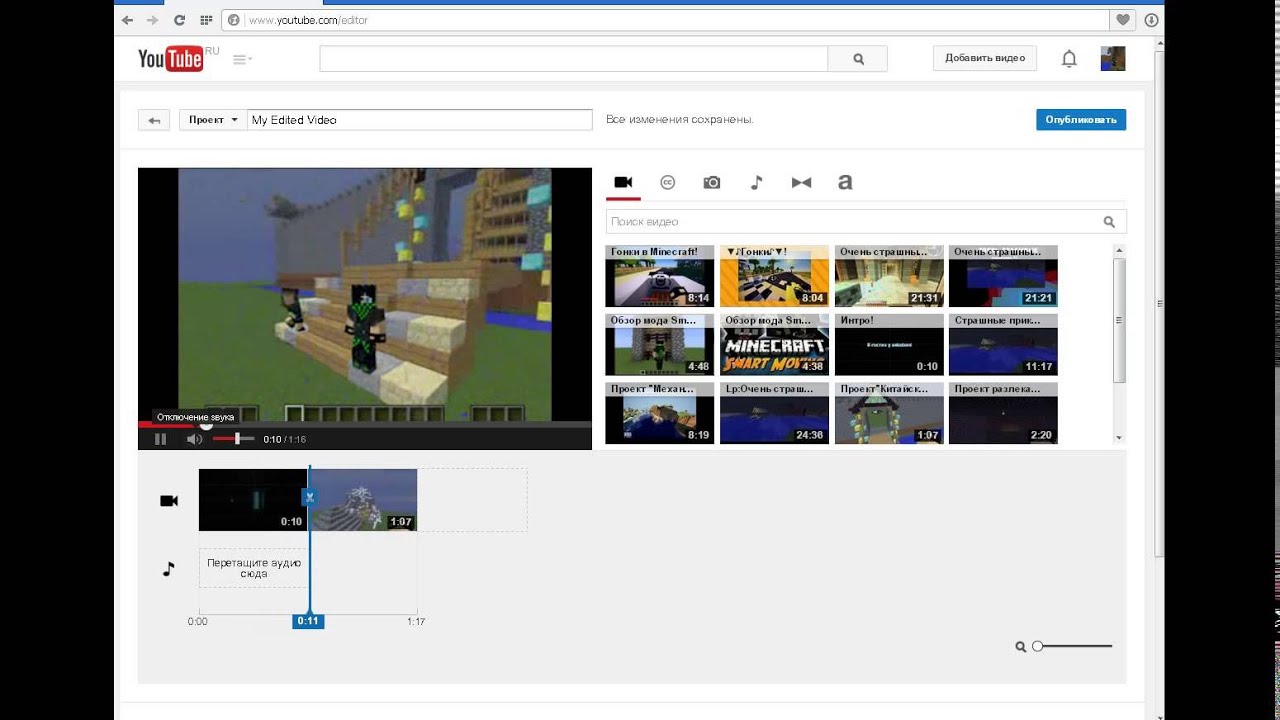Screen dimensions: 1280x720
Task: Click the YouTube search button
Action: click(858, 59)
